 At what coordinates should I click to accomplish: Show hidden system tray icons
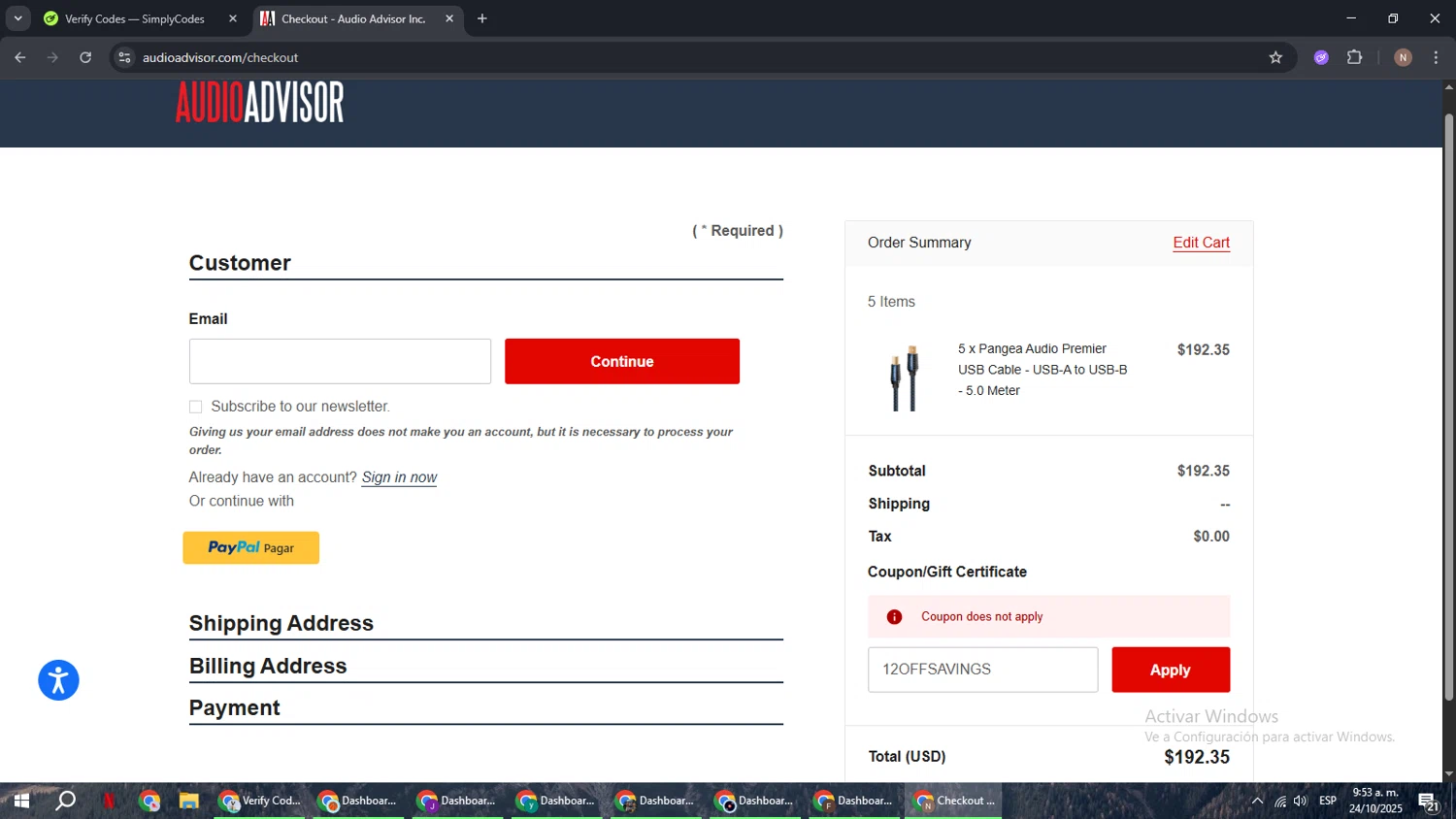click(1257, 801)
